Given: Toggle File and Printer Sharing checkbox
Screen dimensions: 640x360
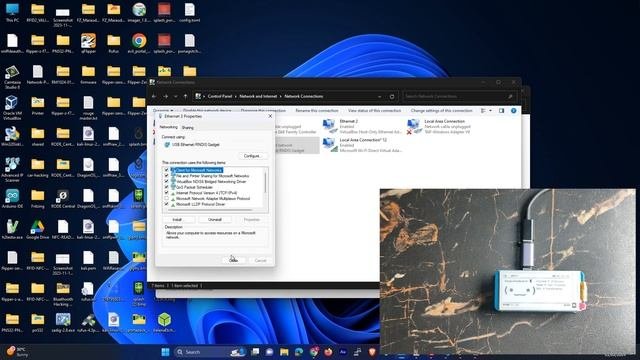Looking at the screenshot, I should tap(166, 176).
